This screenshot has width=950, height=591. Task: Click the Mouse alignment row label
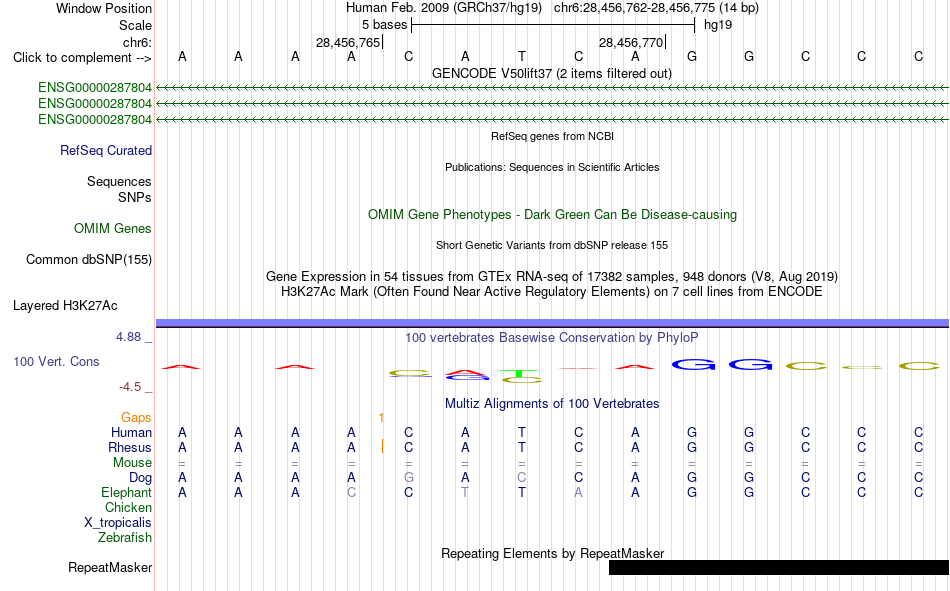pos(132,462)
